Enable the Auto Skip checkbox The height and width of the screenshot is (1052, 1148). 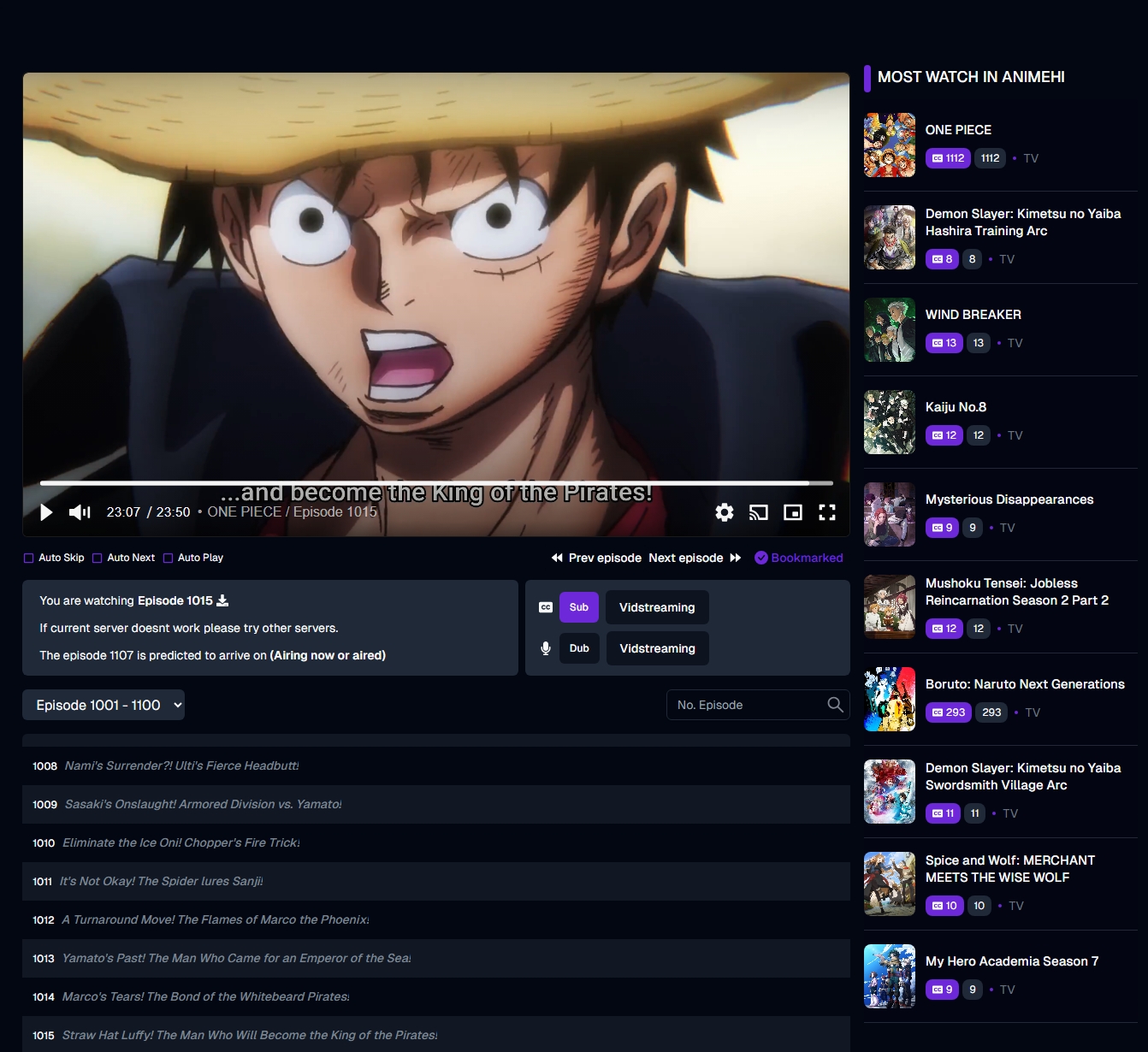[29, 558]
